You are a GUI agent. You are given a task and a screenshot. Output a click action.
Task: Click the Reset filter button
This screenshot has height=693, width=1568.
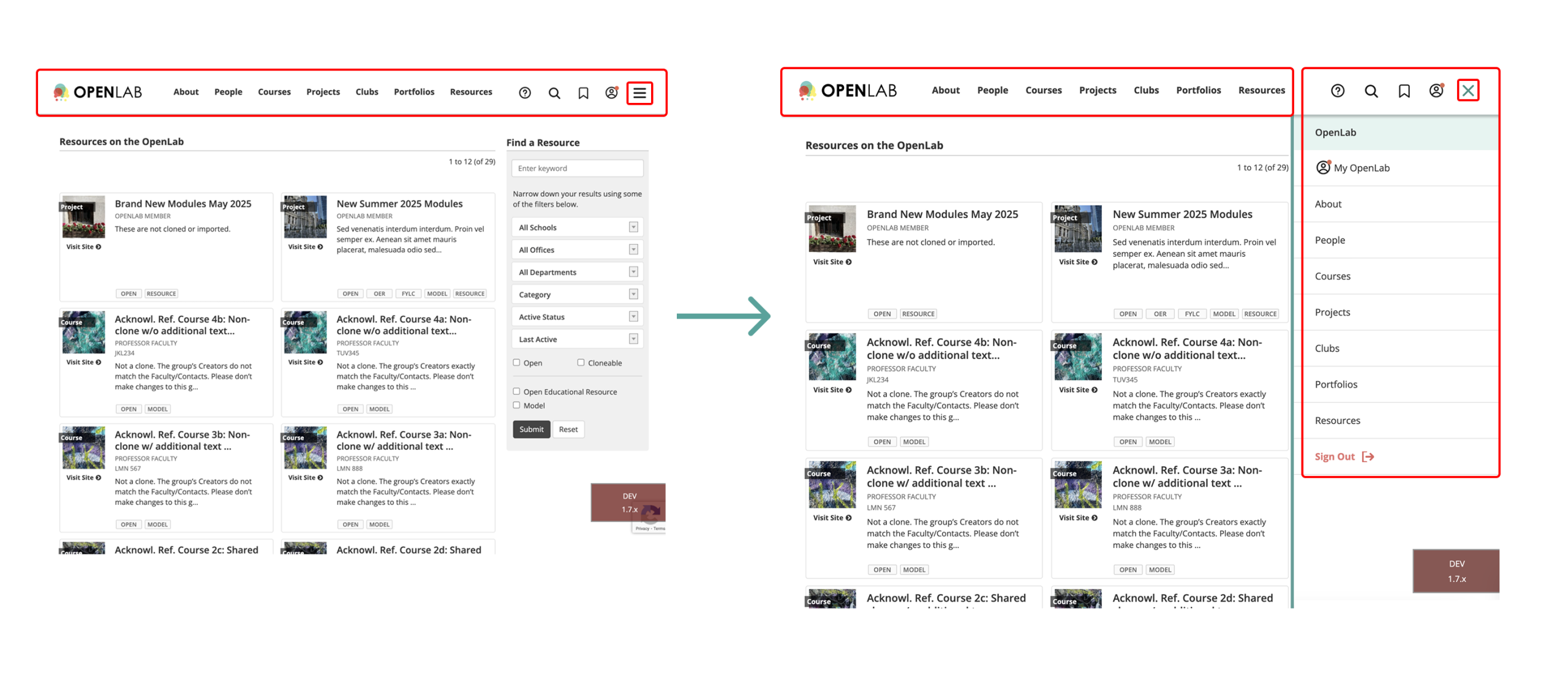coord(568,429)
